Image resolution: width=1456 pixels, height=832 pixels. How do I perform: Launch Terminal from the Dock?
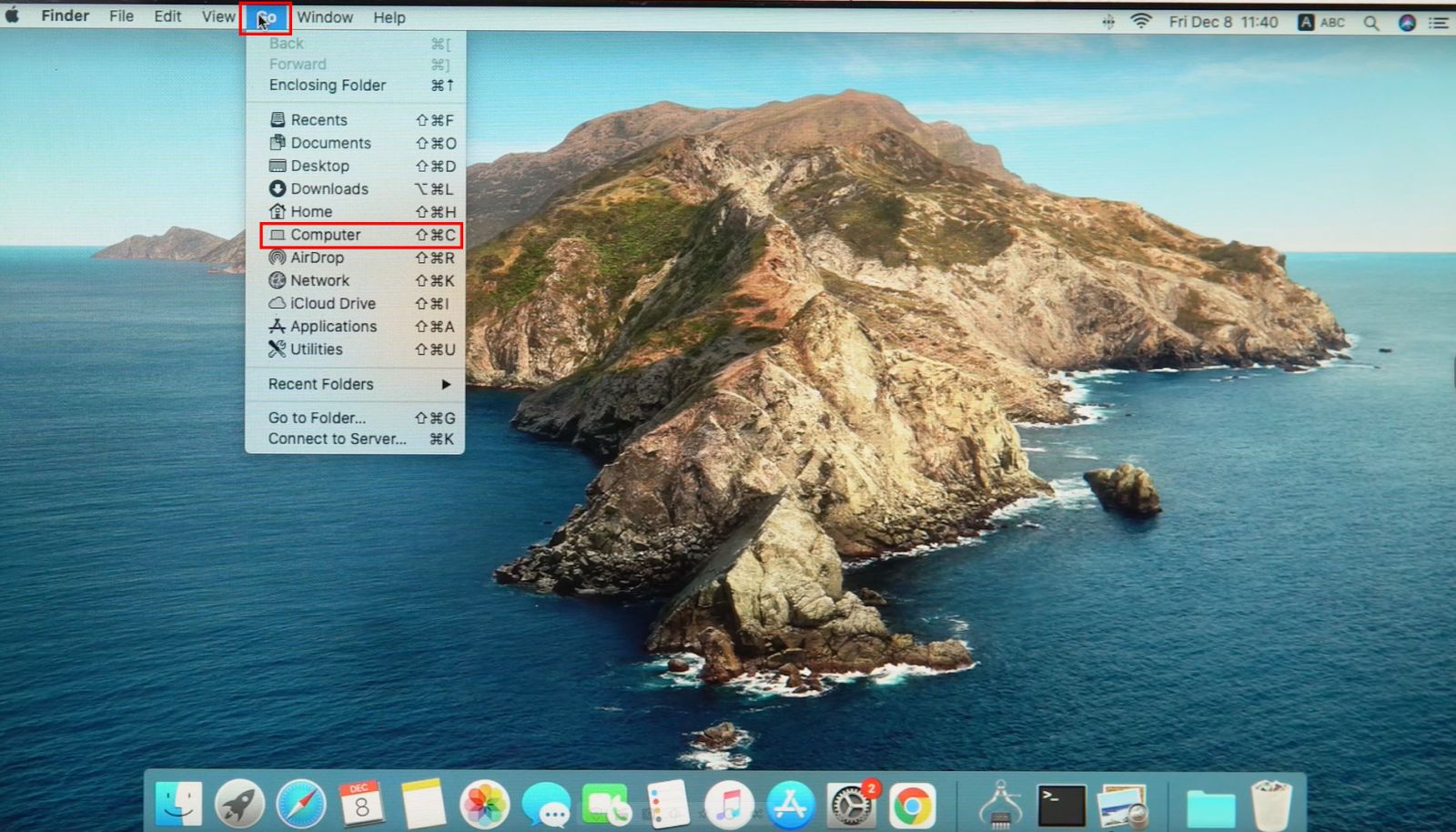pos(1062,806)
